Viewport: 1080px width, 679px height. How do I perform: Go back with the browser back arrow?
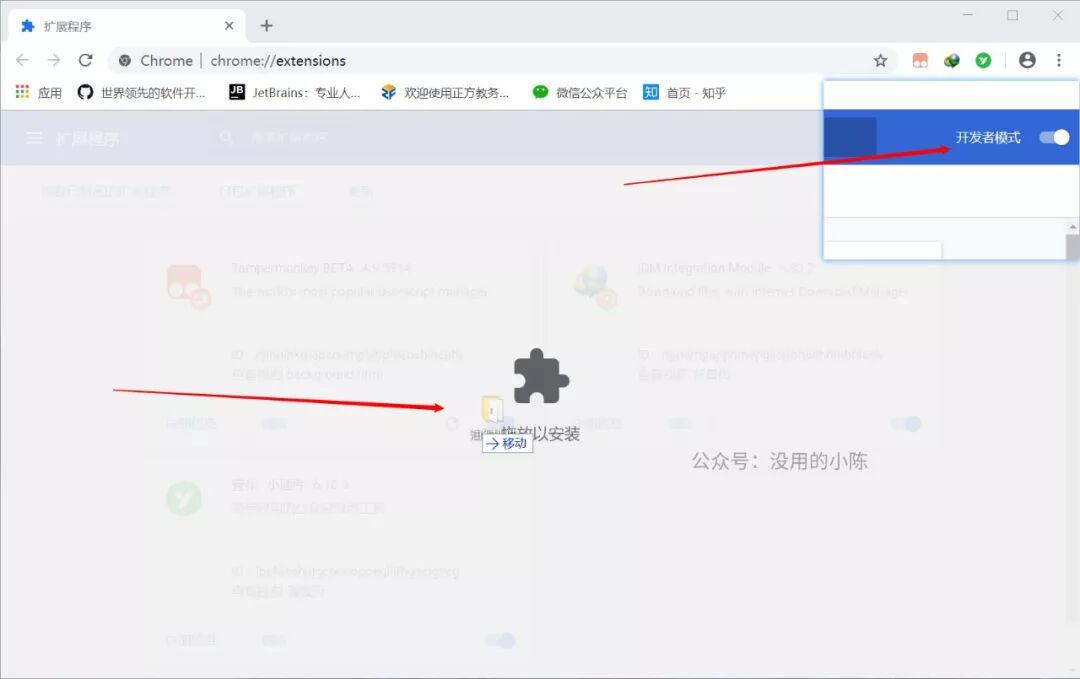coord(23,61)
